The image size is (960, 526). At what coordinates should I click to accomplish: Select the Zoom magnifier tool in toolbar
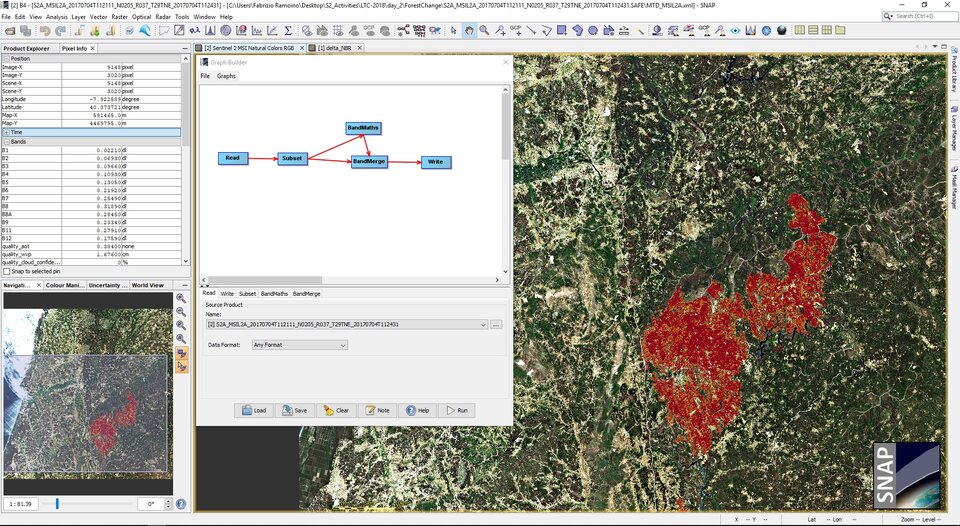pyautogui.click(x=484, y=30)
